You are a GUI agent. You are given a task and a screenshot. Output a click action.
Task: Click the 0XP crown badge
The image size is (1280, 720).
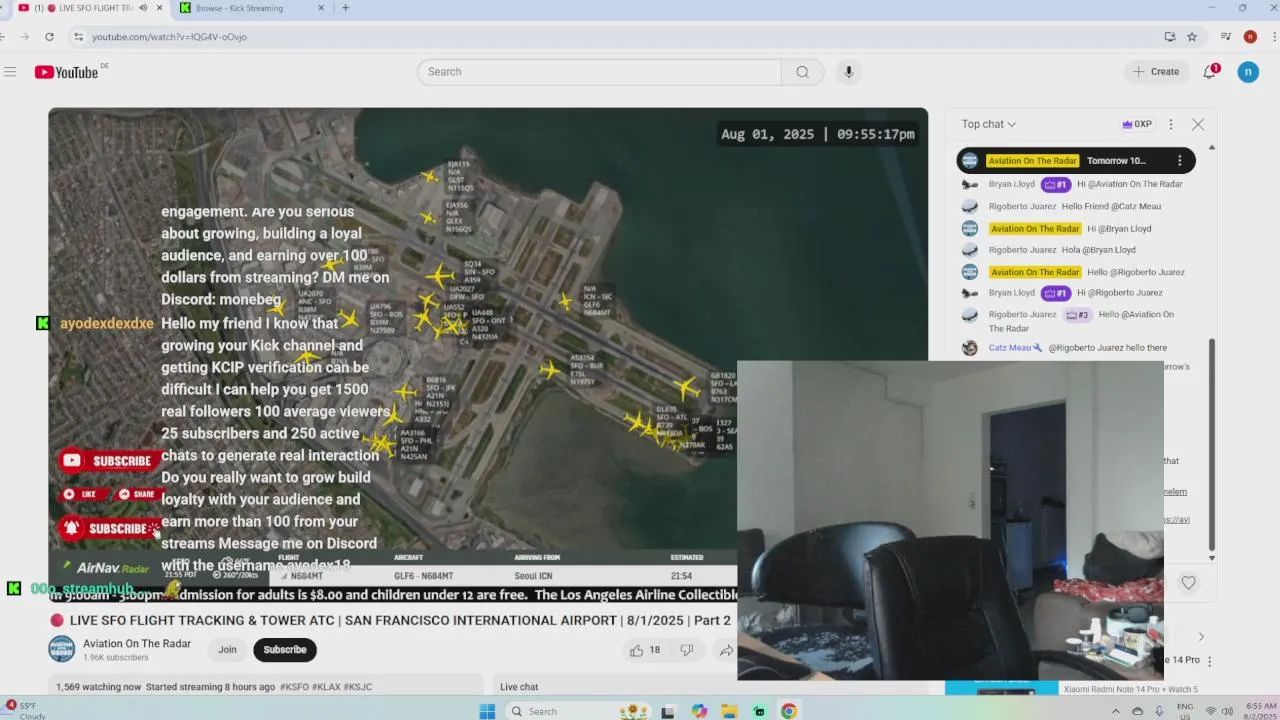(1137, 125)
